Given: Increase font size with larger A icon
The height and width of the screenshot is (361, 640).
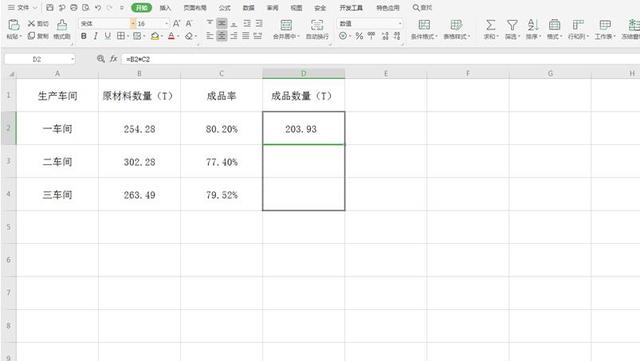Looking at the screenshot, I should point(176,24).
